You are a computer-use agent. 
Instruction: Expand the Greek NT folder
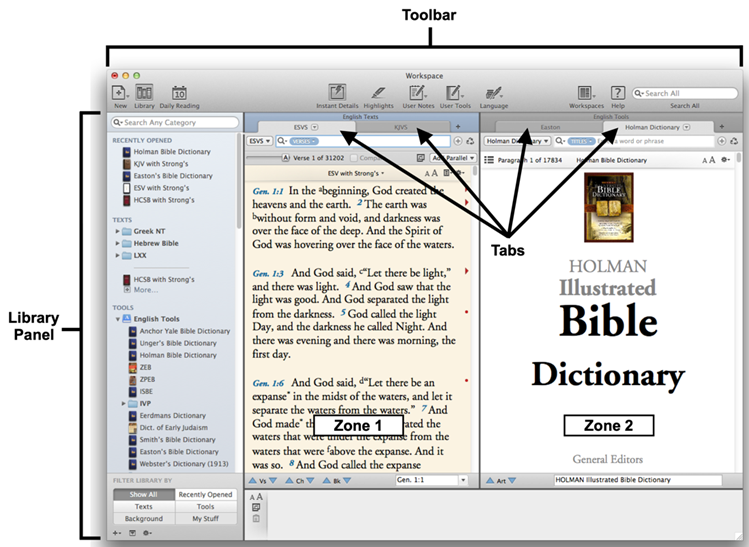click(119, 231)
